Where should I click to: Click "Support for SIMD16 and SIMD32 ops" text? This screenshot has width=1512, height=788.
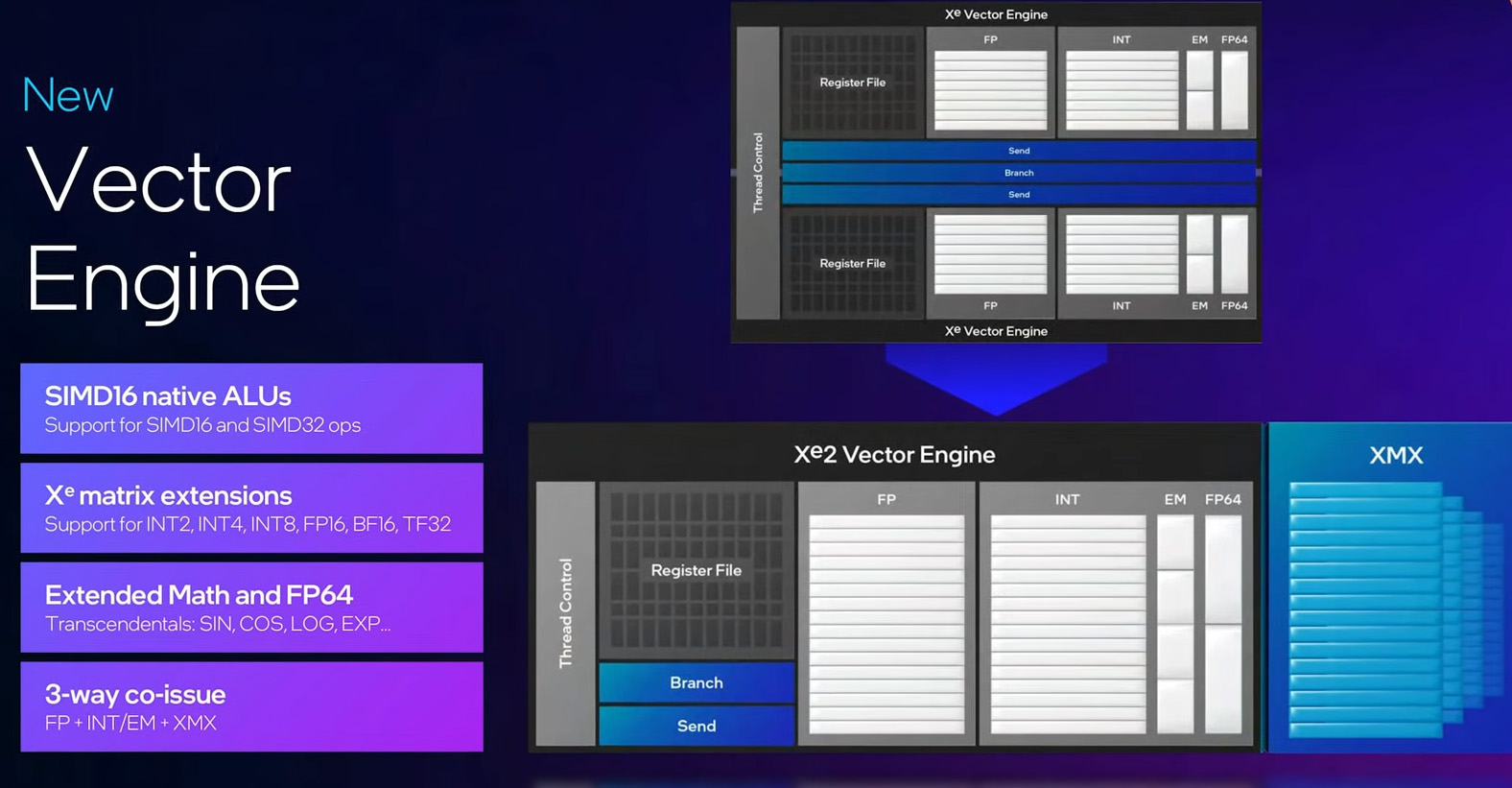pos(202,425)
